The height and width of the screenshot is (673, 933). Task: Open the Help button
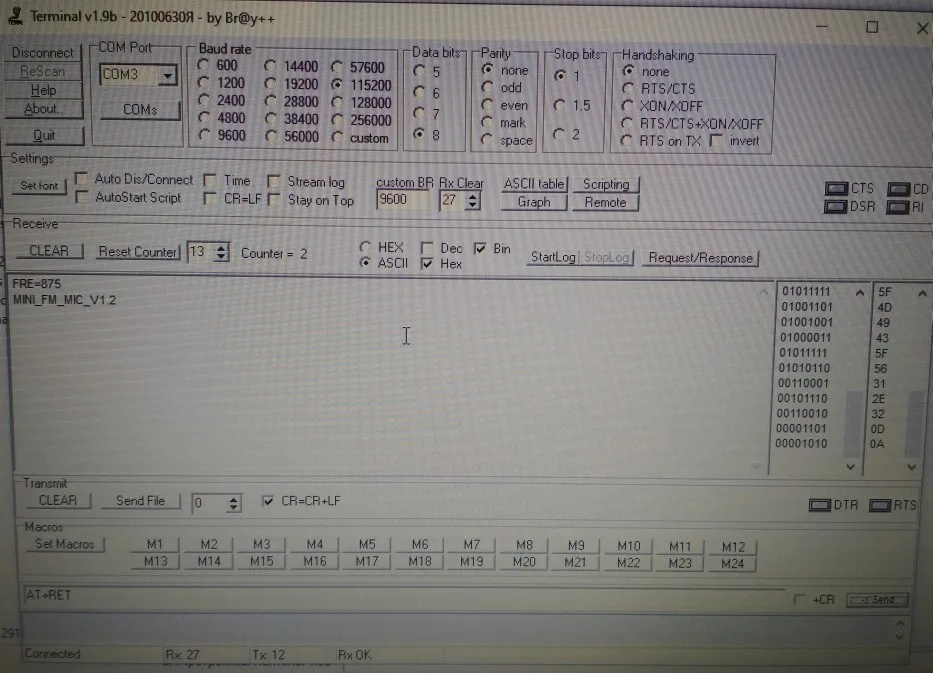click(x=43, y=90)
